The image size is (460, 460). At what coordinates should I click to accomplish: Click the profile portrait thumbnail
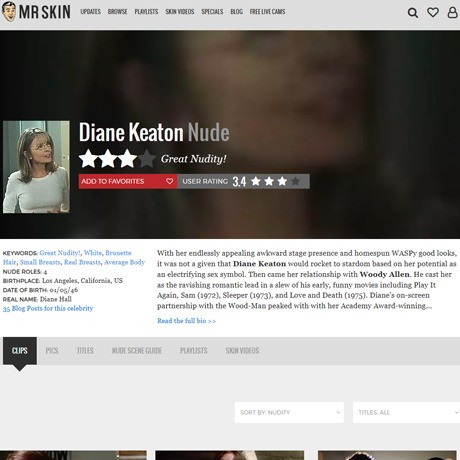point(36,167)
